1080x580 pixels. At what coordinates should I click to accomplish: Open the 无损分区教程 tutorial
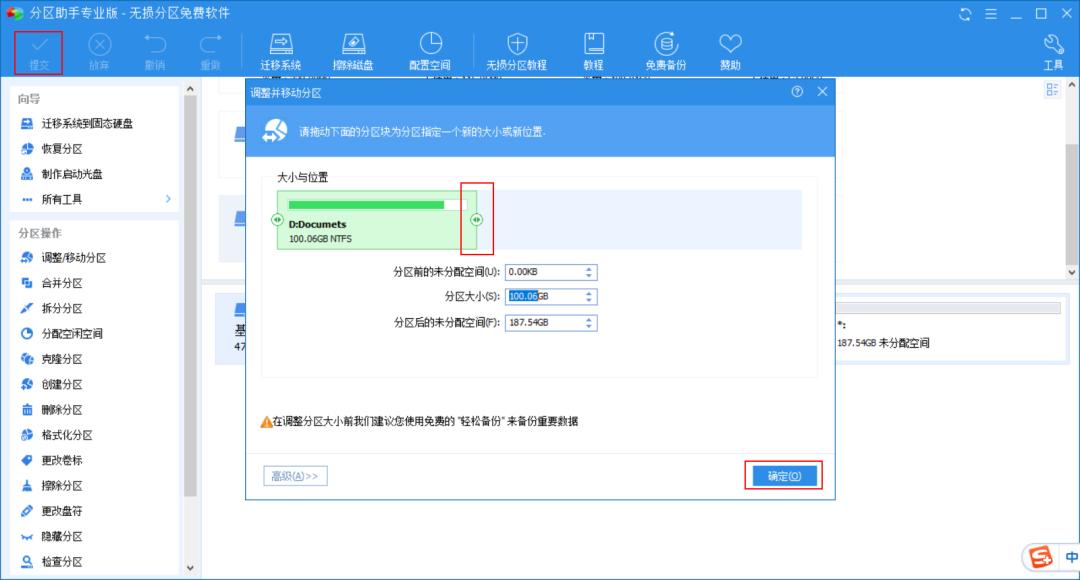point(517,49)
